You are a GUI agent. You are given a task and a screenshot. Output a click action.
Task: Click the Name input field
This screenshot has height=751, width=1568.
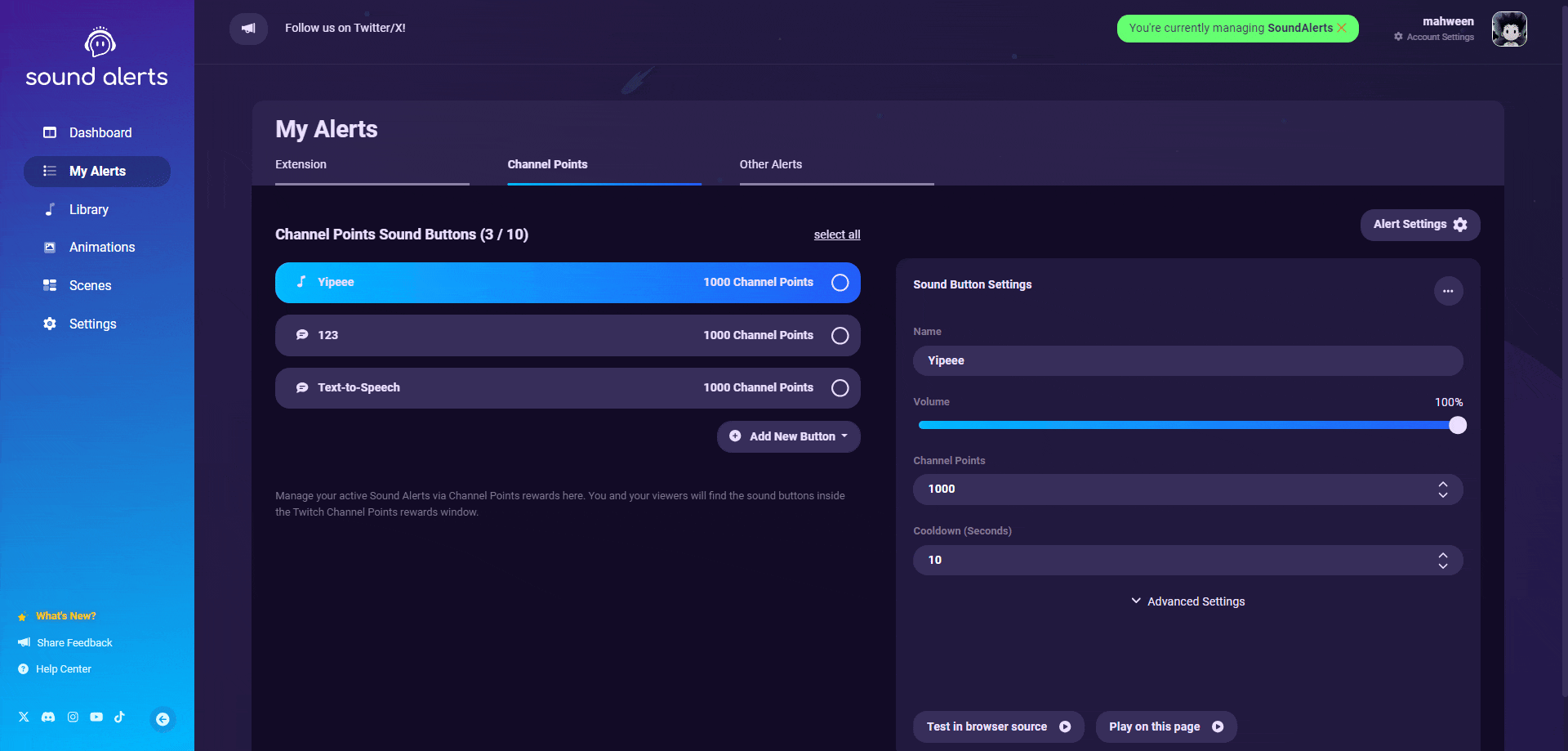pyautogui.click(x=1188, y=360)
